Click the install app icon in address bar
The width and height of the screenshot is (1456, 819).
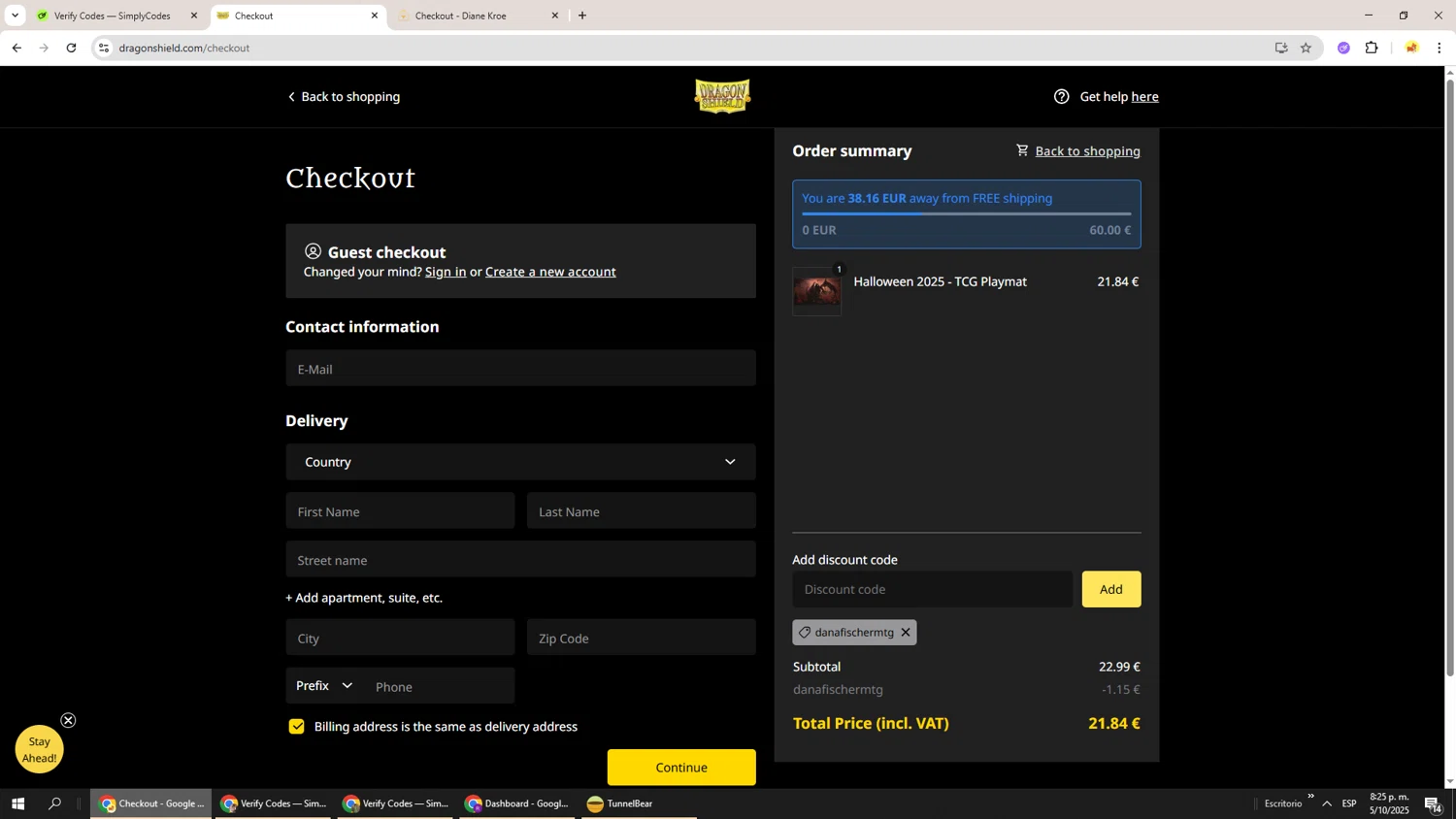coord(1281,48)
